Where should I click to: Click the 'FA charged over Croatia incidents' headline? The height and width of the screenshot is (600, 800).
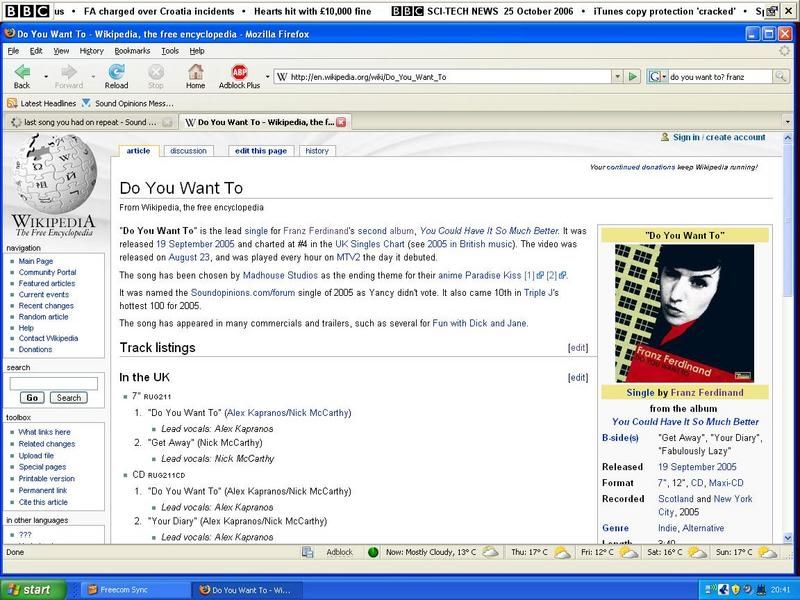pos(159,11)
